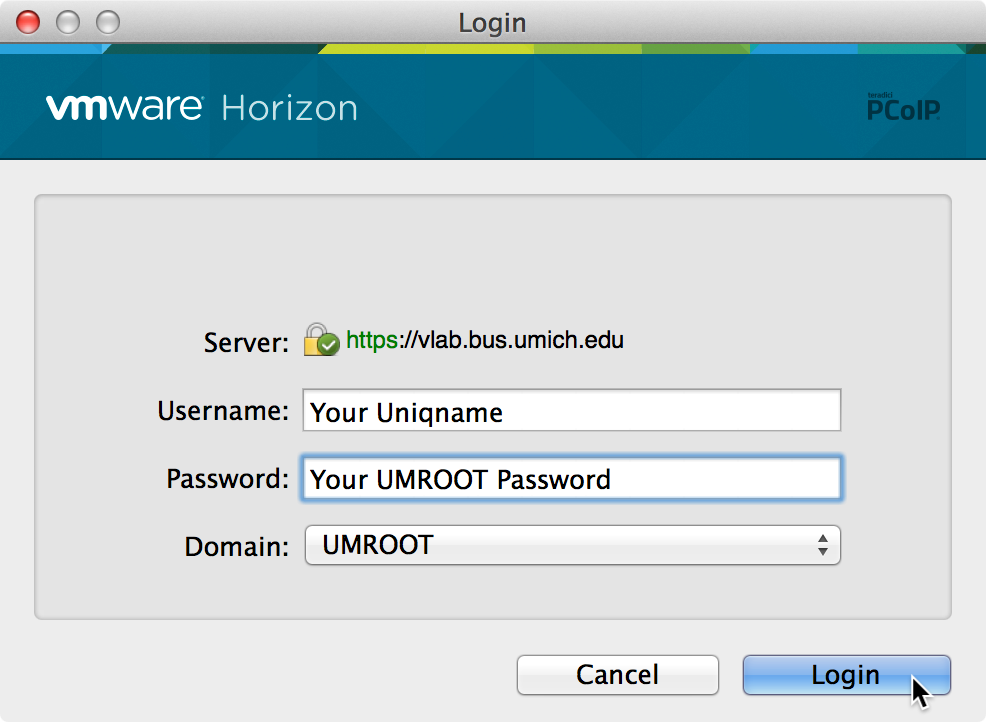Screen dimensions: 986x722
Task: Focus the Password input field
Action: click(x=571, y=479)
